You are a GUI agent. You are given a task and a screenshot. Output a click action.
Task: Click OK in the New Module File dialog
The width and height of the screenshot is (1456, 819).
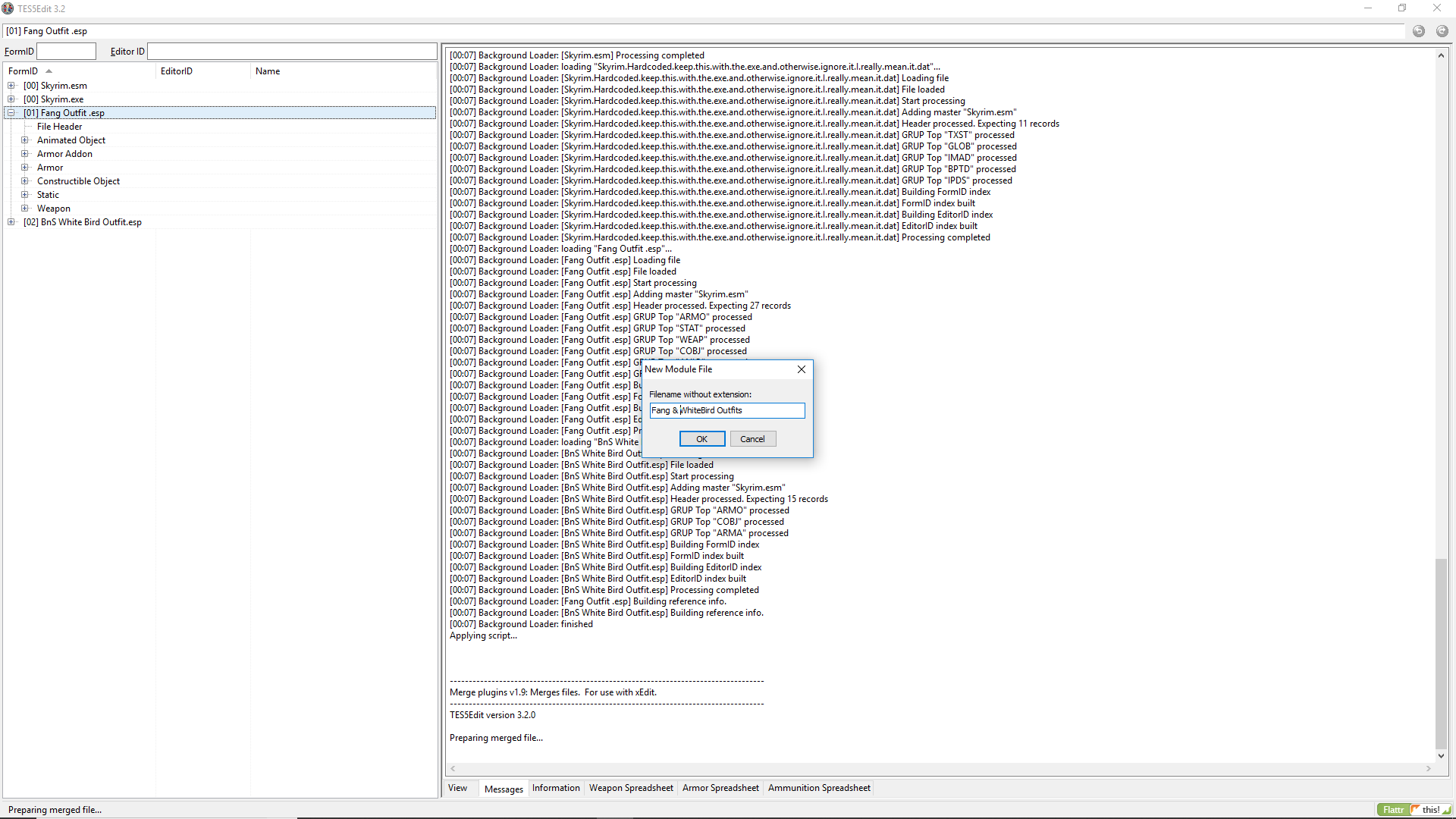pyautogui.click(x=702, y=439)
